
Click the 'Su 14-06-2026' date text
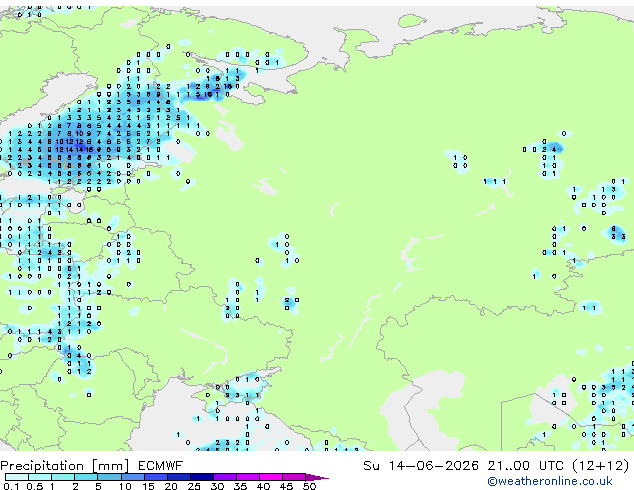click(421, 466)
